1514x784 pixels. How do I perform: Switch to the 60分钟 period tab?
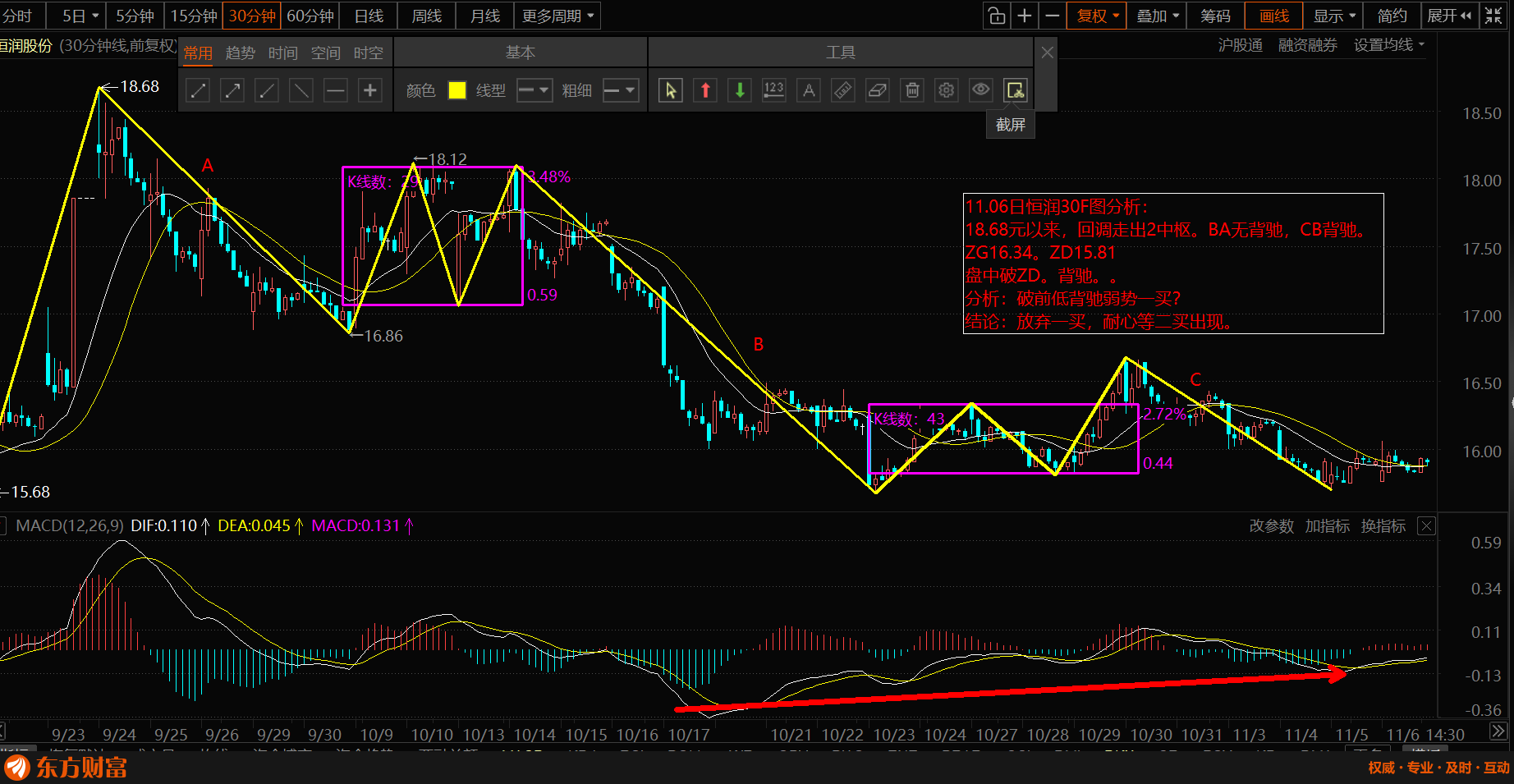[310, 16]
